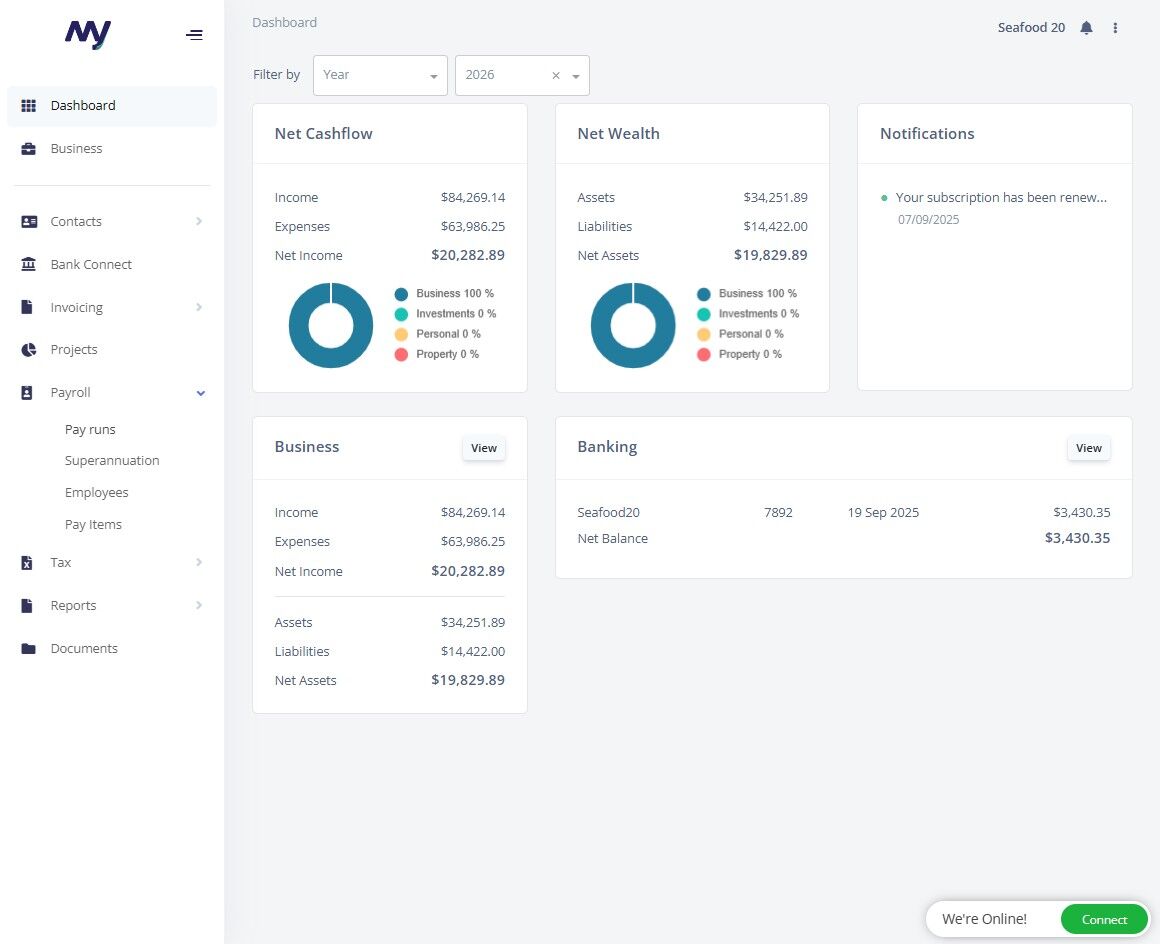The width and height of the screenshot is (1160, 944).
Task: Open the Year filter type dropdown
Action: (380, 75)
